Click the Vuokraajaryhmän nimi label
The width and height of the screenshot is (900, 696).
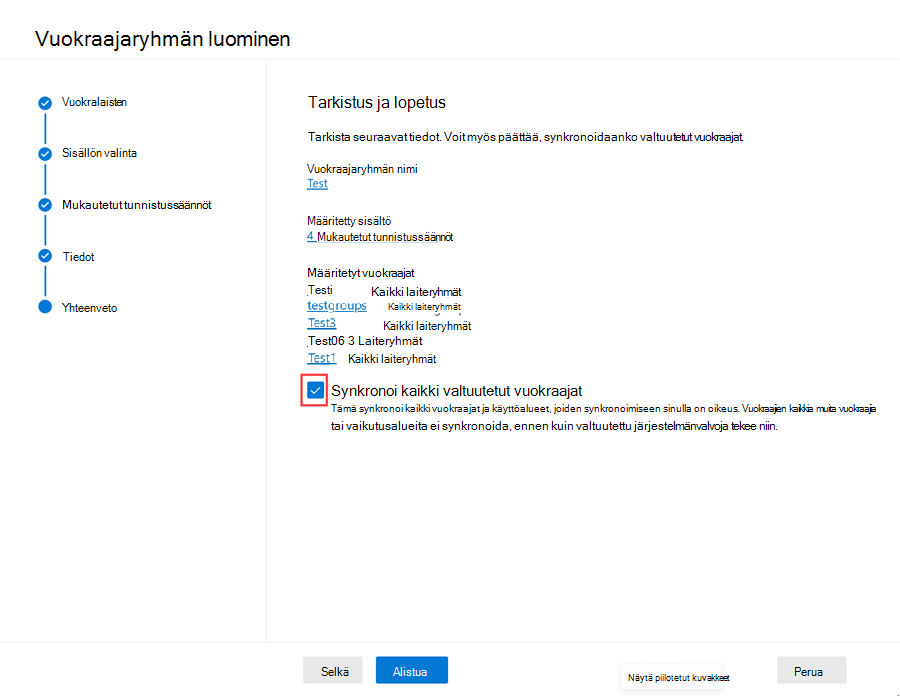[362, 169]
